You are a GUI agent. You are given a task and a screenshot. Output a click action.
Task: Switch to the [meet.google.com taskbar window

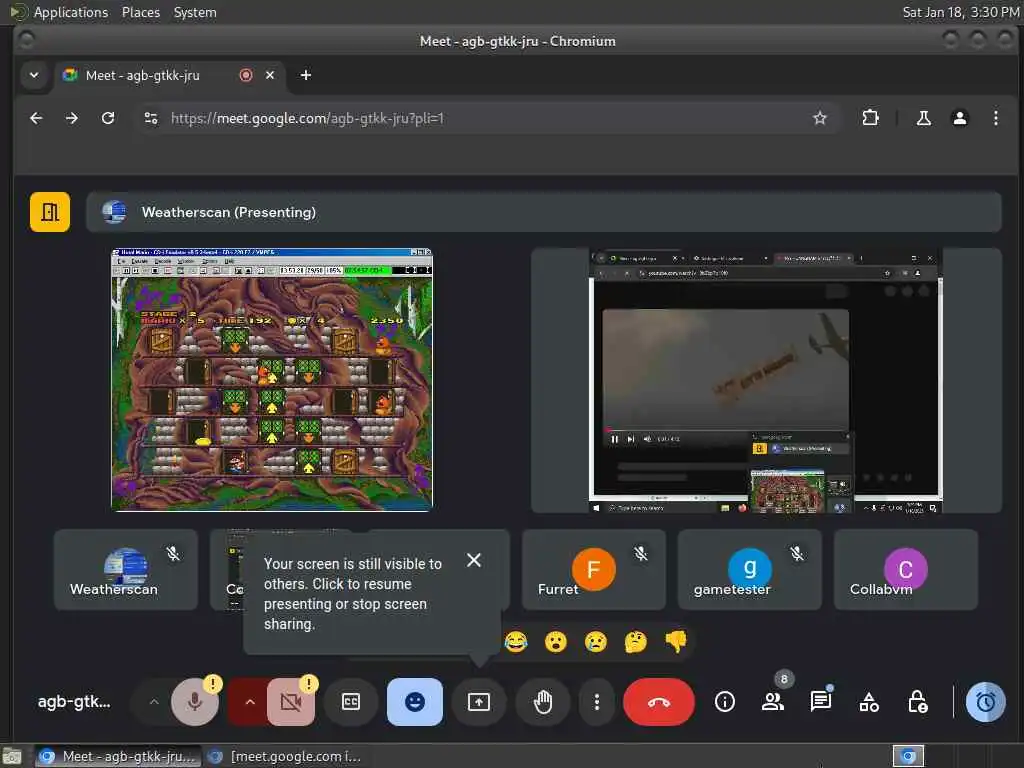coord(285,756)
